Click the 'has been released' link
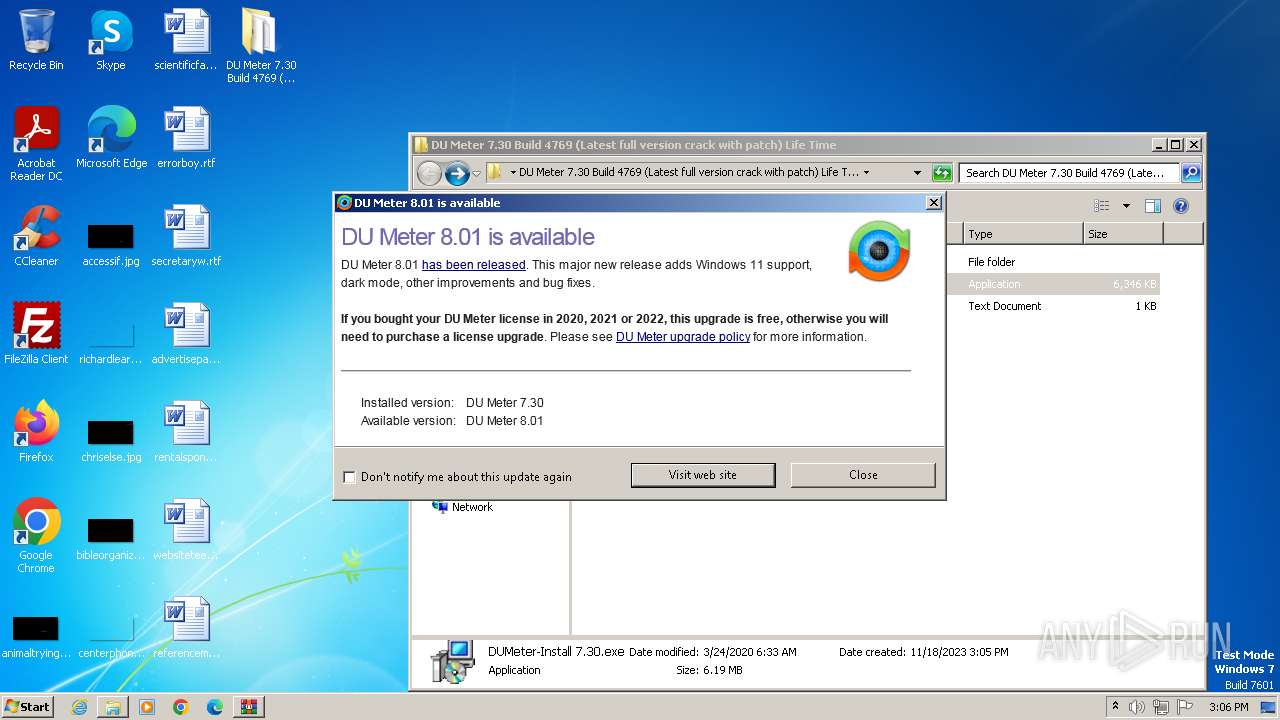 (x=473, y=265)
